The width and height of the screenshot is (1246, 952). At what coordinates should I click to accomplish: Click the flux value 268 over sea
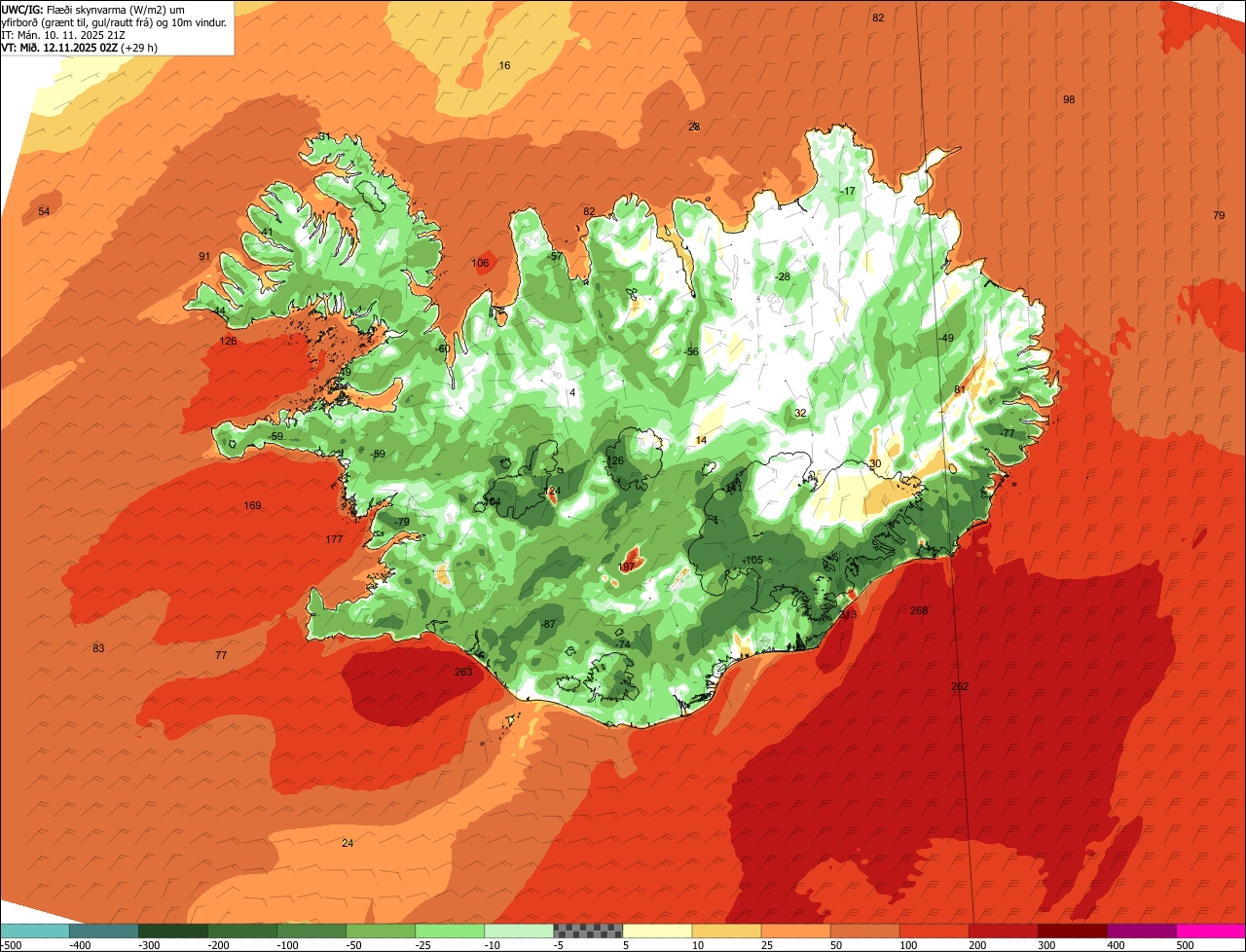coord(919,610)
